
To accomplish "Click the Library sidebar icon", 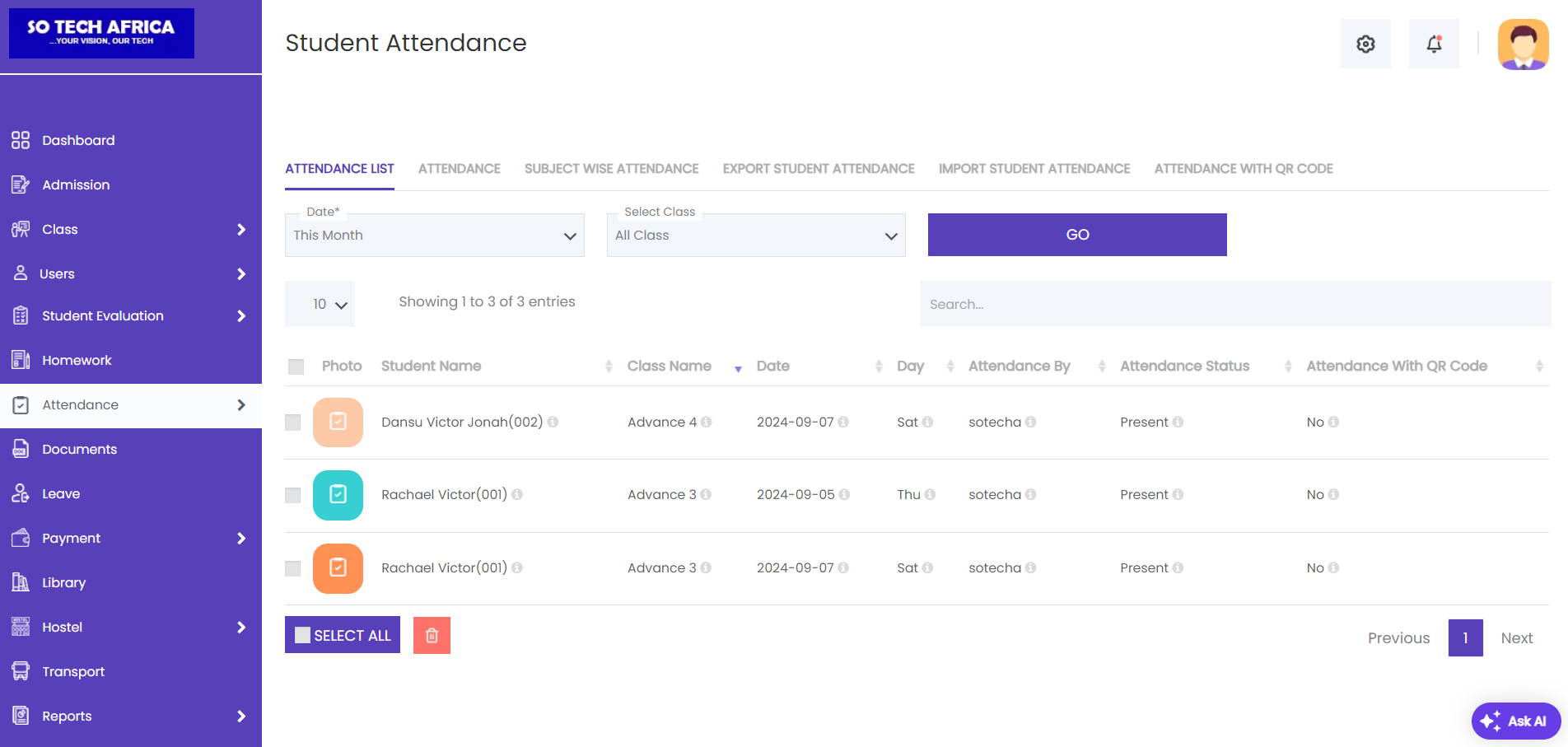I will [21, 582].
